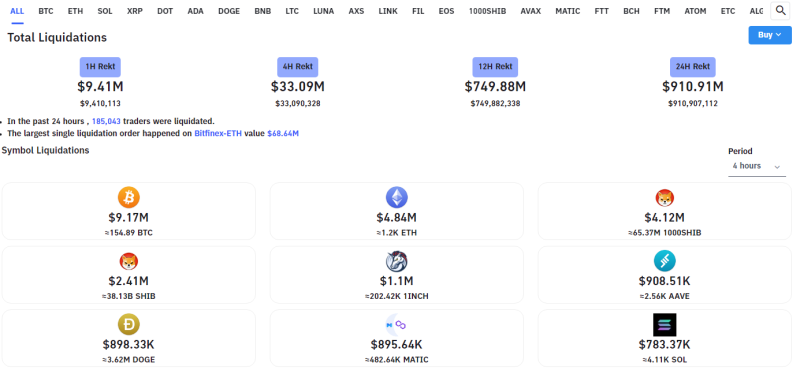
Task: Click the 1H Rekt button
Action: tap(100, 67)
